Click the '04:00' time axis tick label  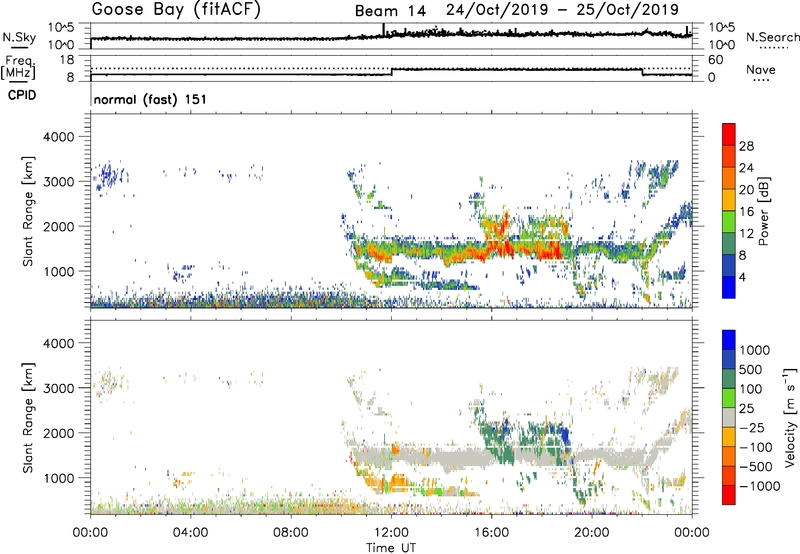tap(190, 533)
